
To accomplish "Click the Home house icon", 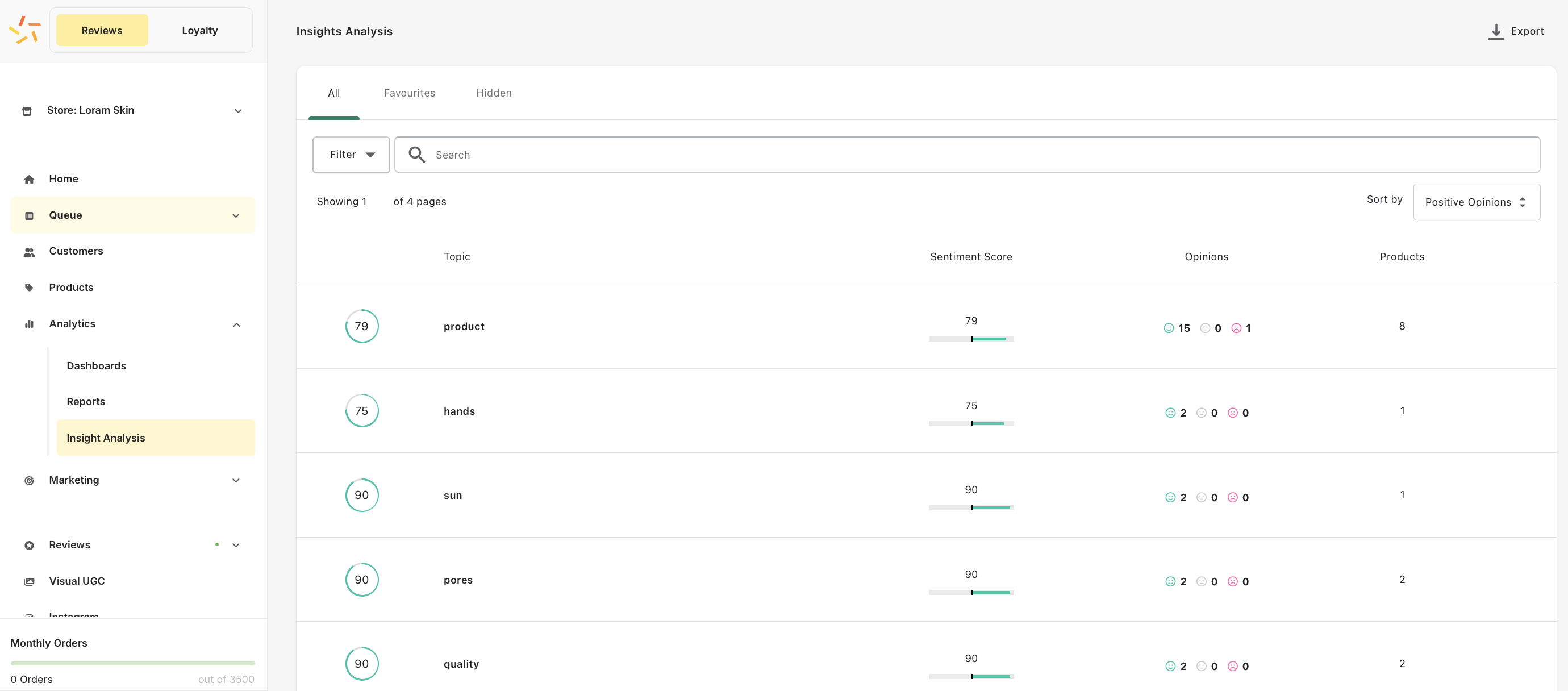I will (28, 180).
